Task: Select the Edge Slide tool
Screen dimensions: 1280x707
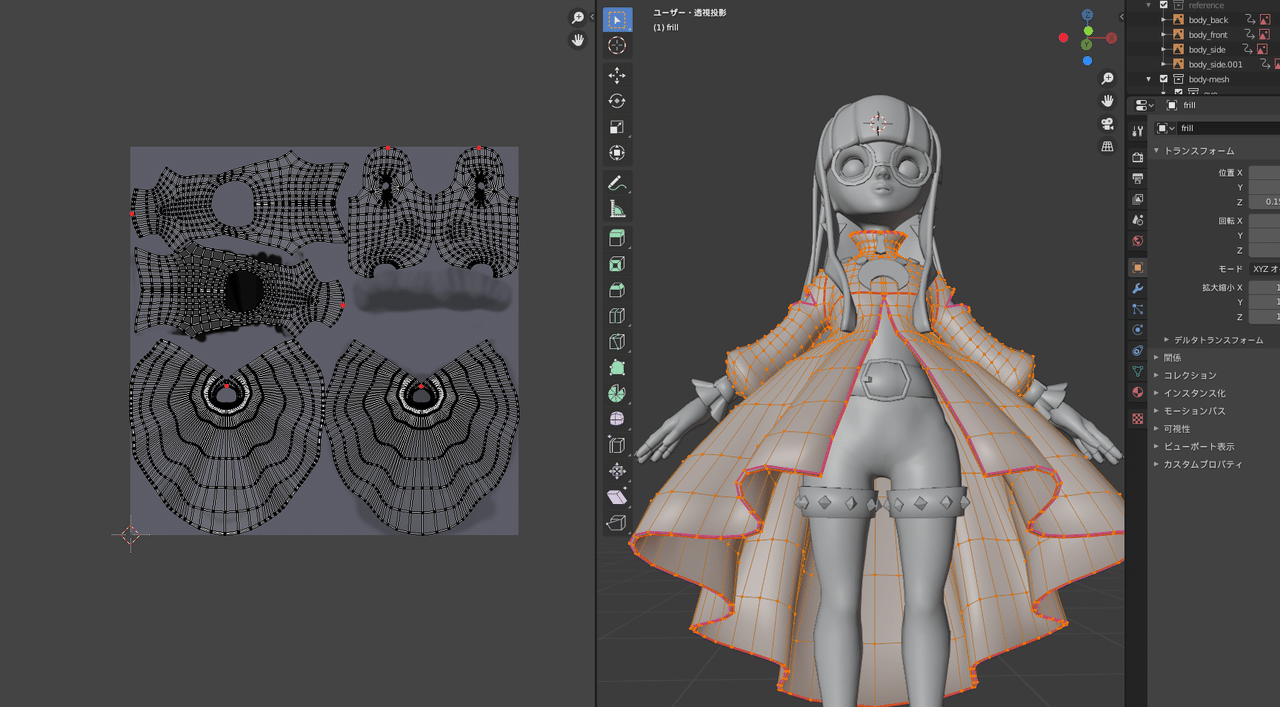Action: (x=617, y=445)
